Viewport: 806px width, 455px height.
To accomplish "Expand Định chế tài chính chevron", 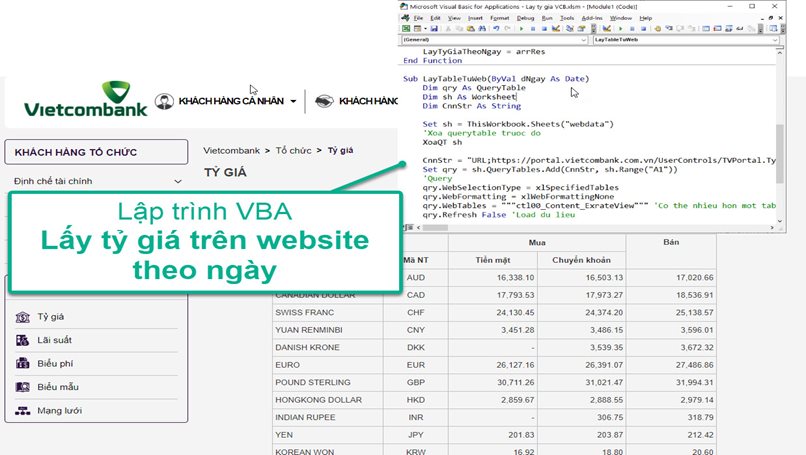I will (178, 181).
